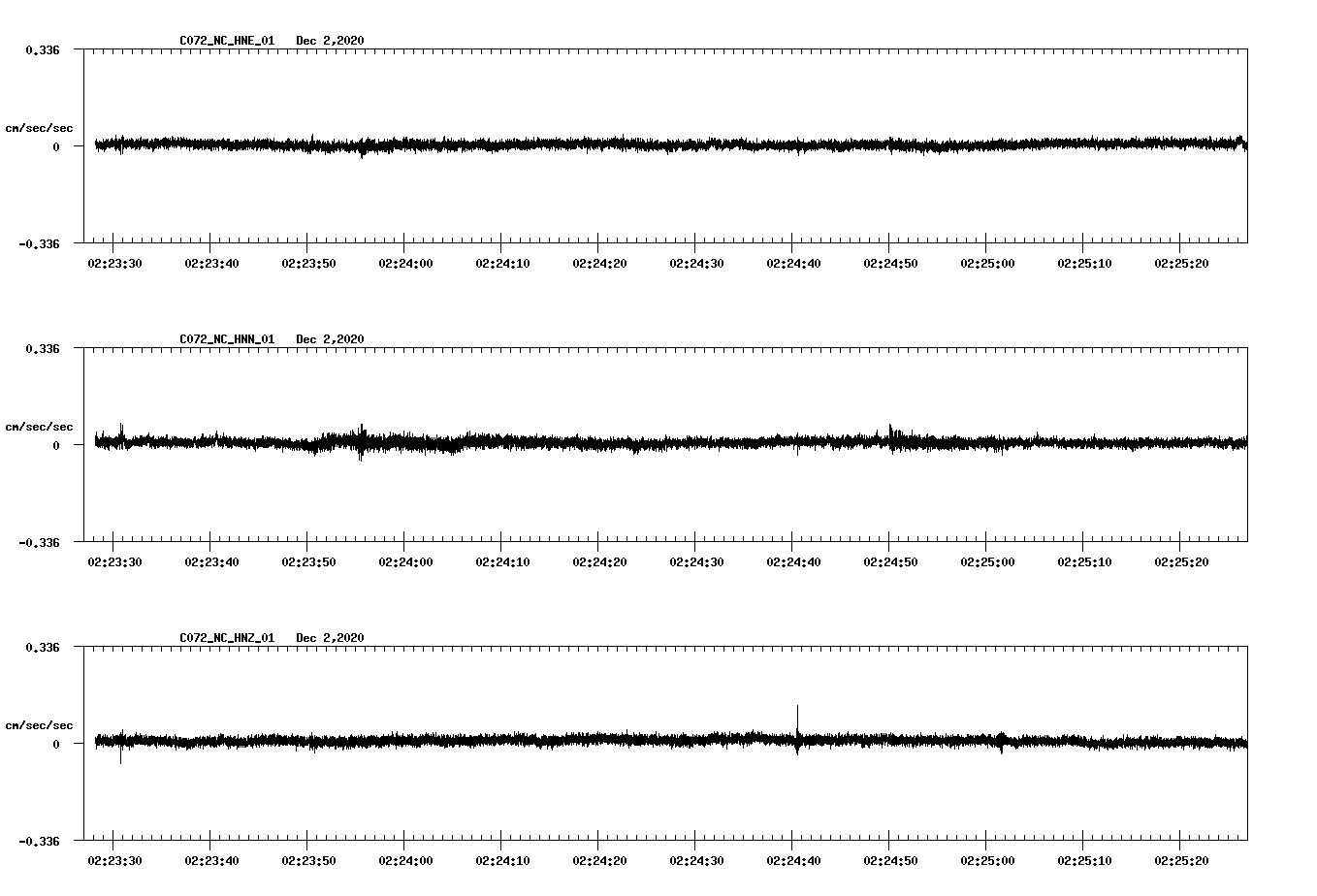Click the 02:24:40 time label under HNZ trace
The image size is (1317, 896).
(795, 858)
